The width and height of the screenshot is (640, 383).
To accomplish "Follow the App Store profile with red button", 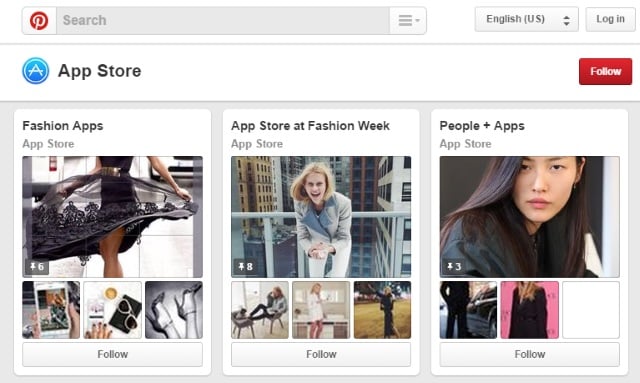I will 605,71.
